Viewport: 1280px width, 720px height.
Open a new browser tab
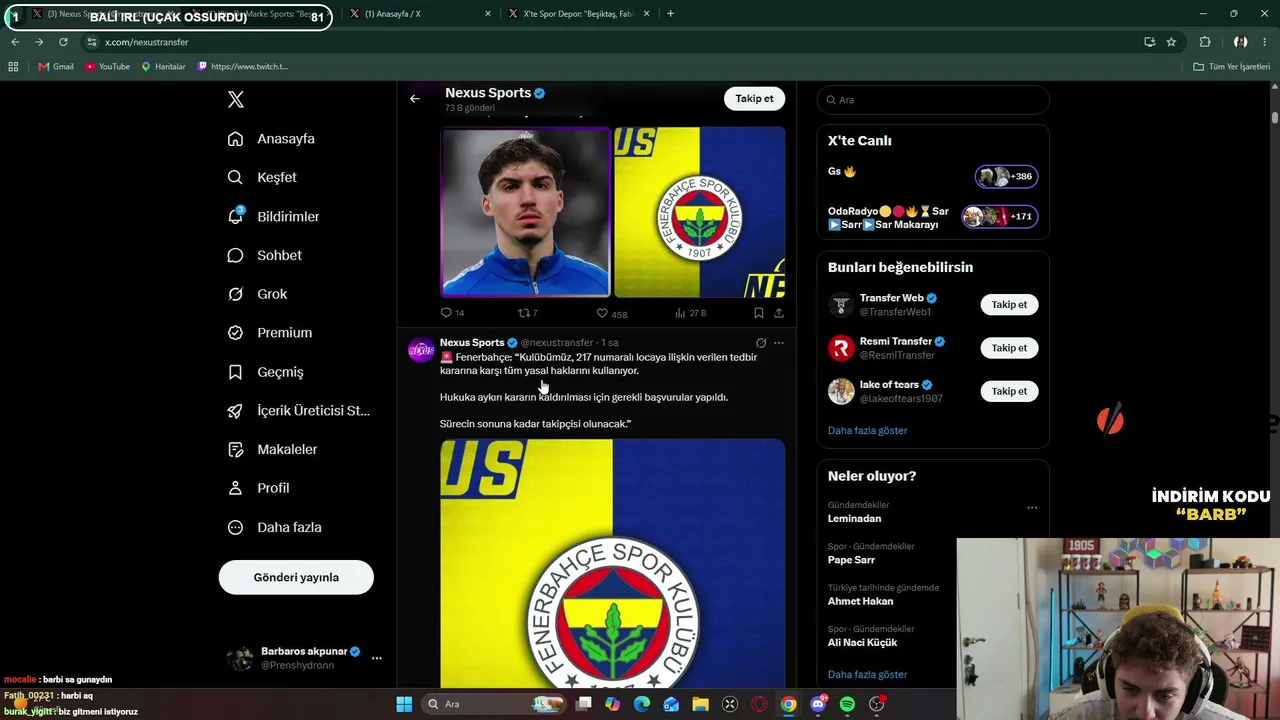670,14
